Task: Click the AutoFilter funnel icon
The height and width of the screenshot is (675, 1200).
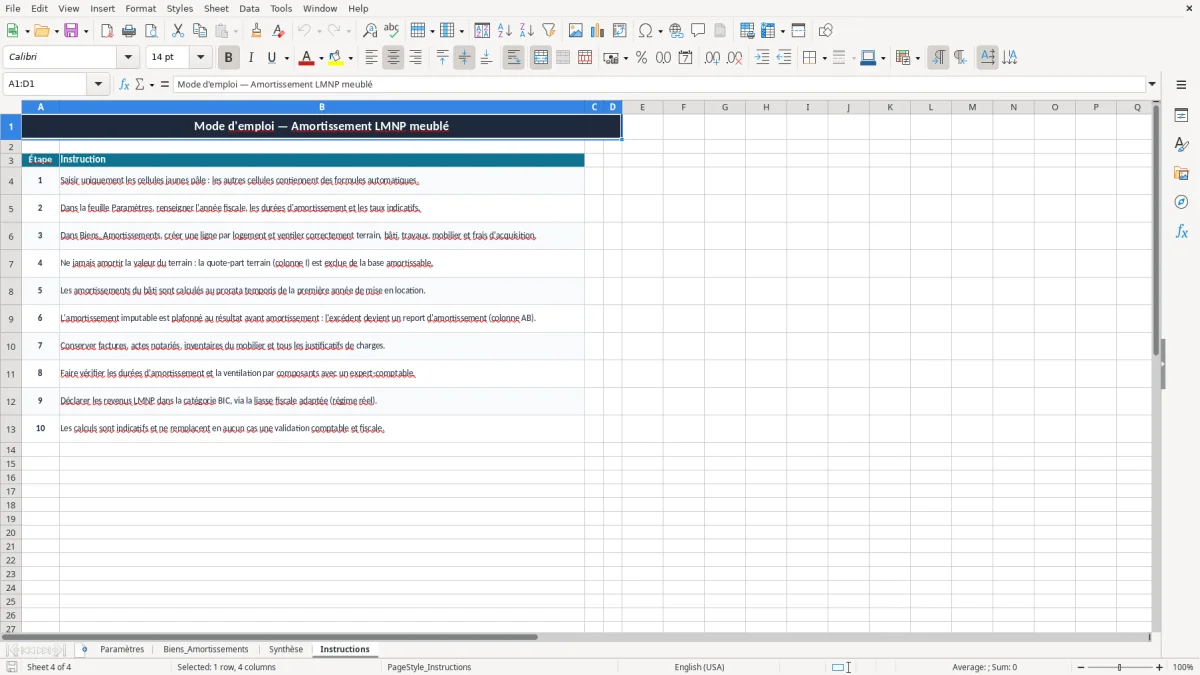Action: tap(549, 31)
